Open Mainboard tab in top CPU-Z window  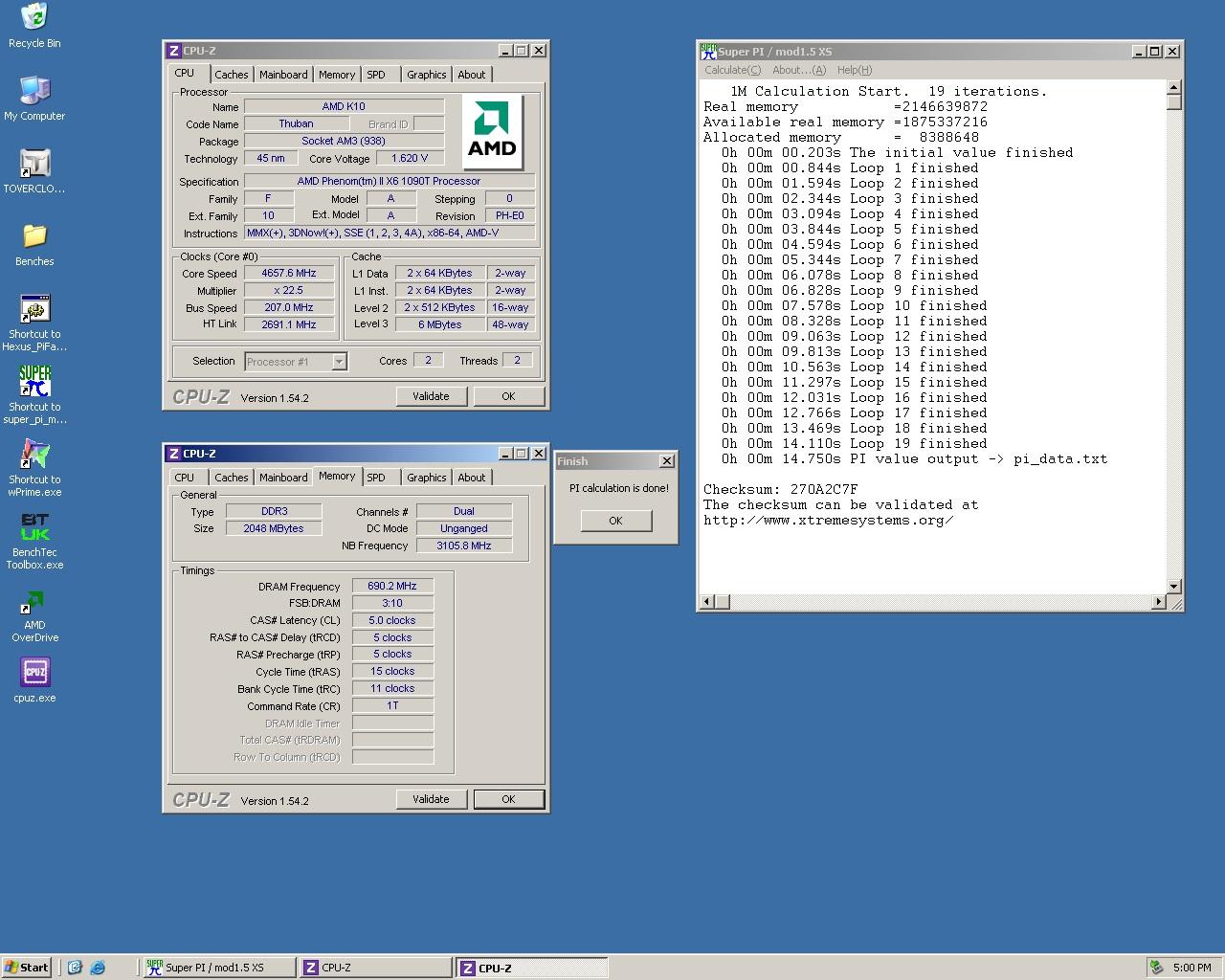tap(283, 75)
